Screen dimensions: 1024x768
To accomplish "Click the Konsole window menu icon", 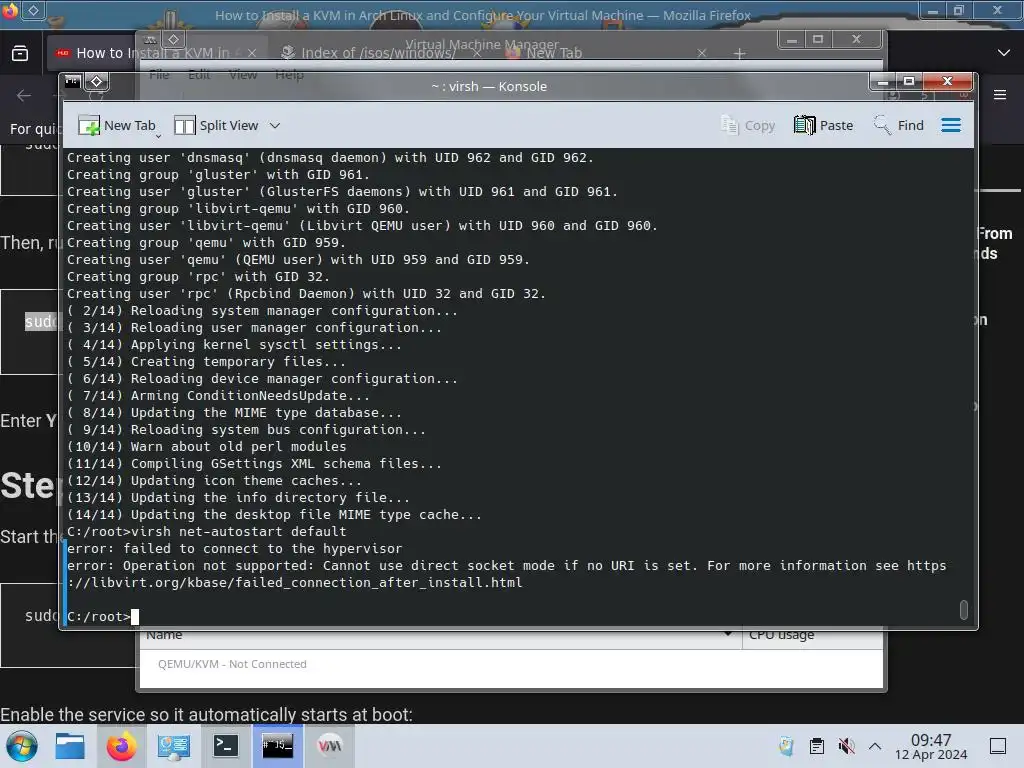I will 72,82.
